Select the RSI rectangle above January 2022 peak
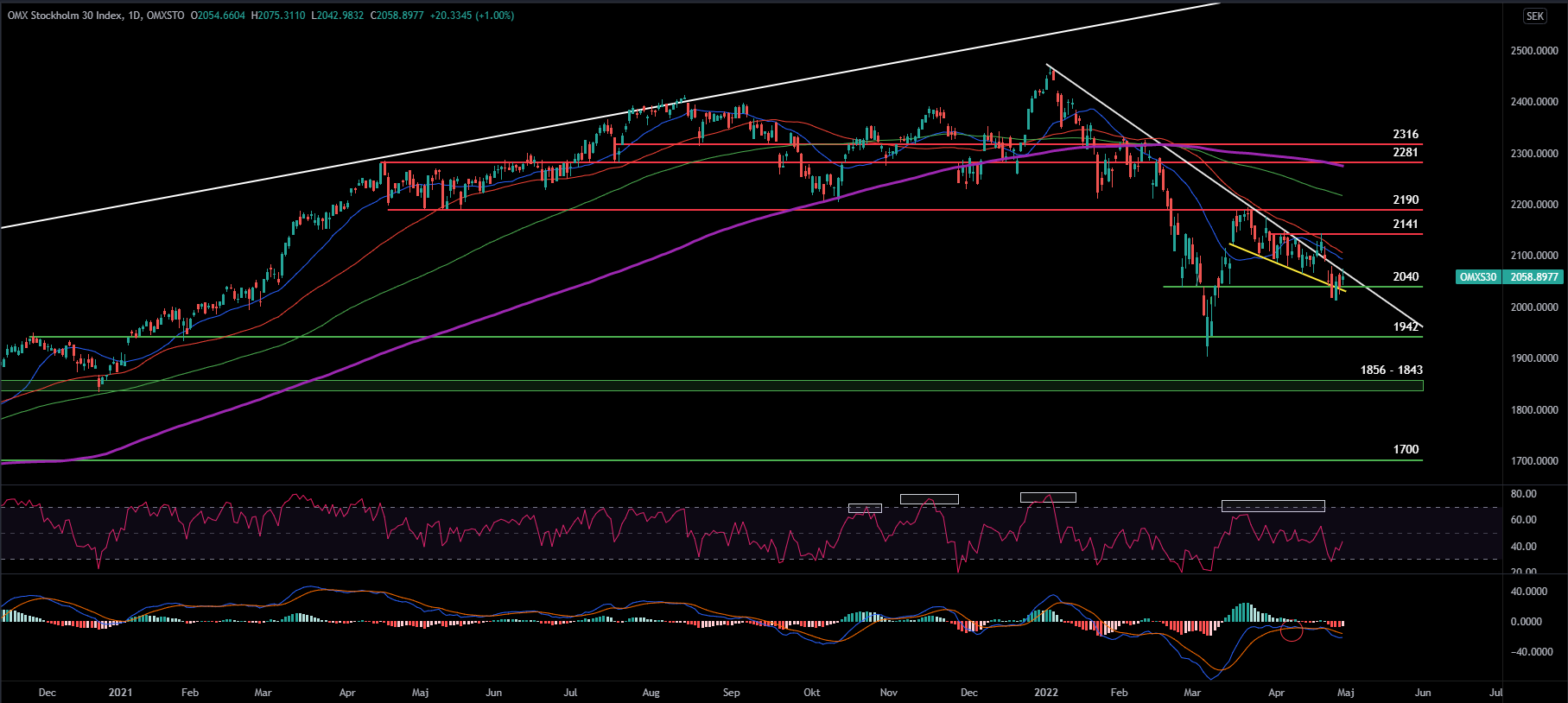The height and width of the screenshot is (703, 1568). coord(1048,497)
